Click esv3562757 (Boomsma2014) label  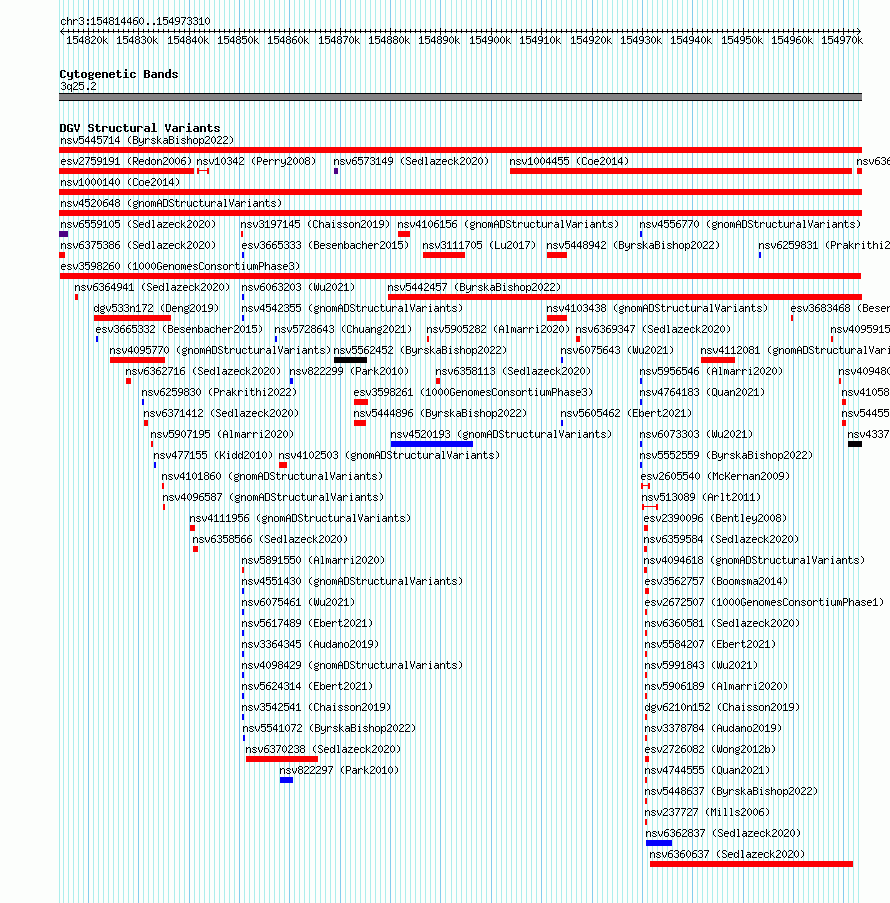pyautogui.click(x=716, y=582)
